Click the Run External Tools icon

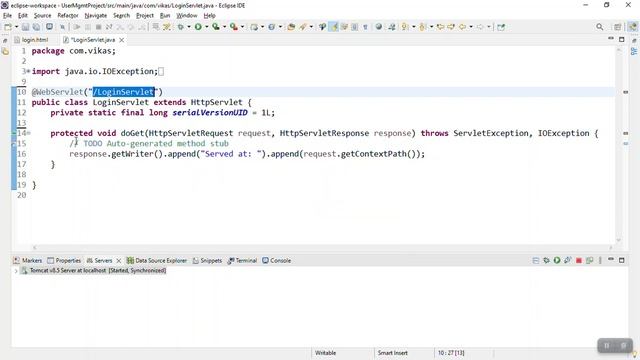234,27
